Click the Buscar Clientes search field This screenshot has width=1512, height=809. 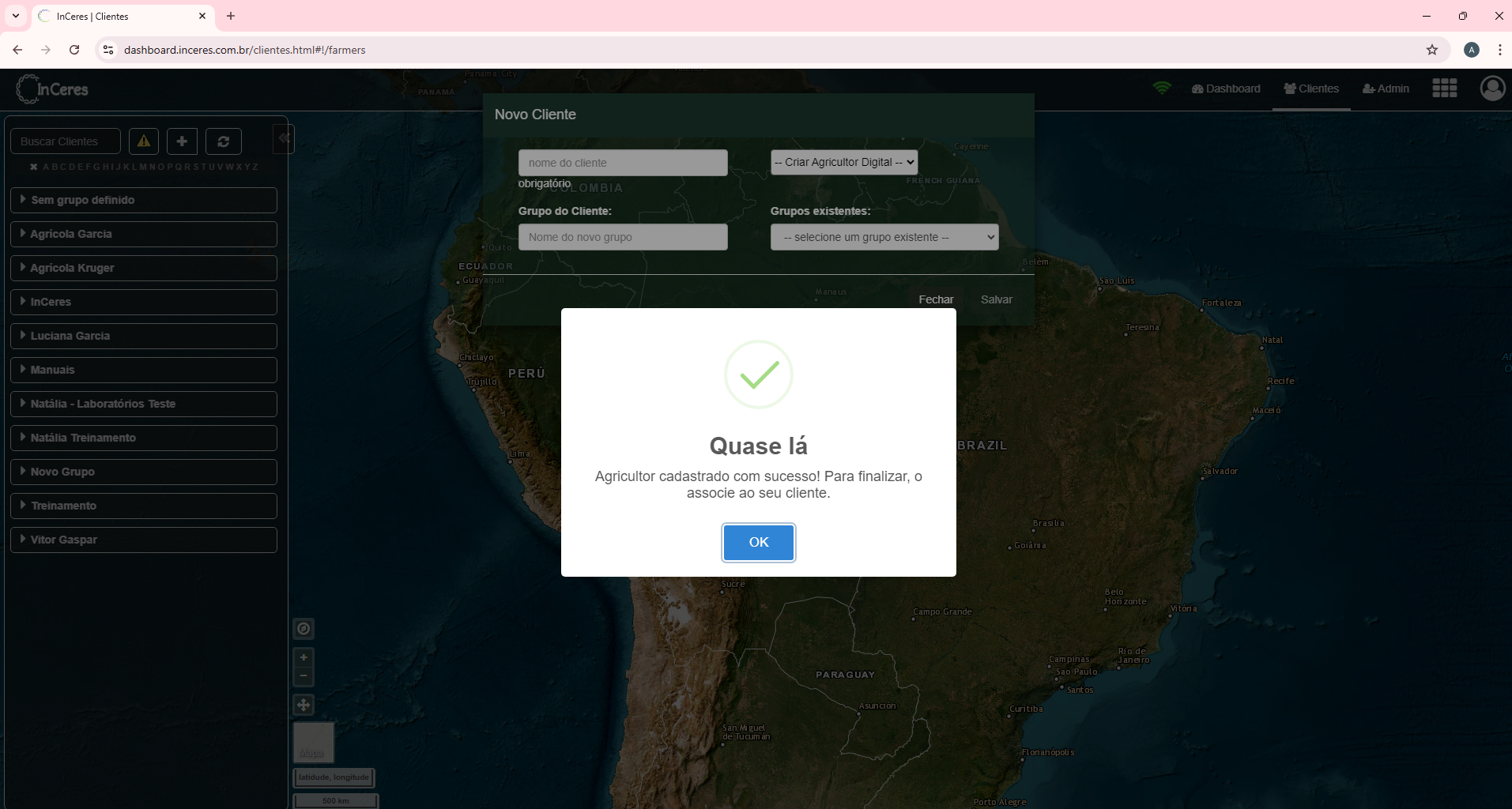click(x=66, y=141)
